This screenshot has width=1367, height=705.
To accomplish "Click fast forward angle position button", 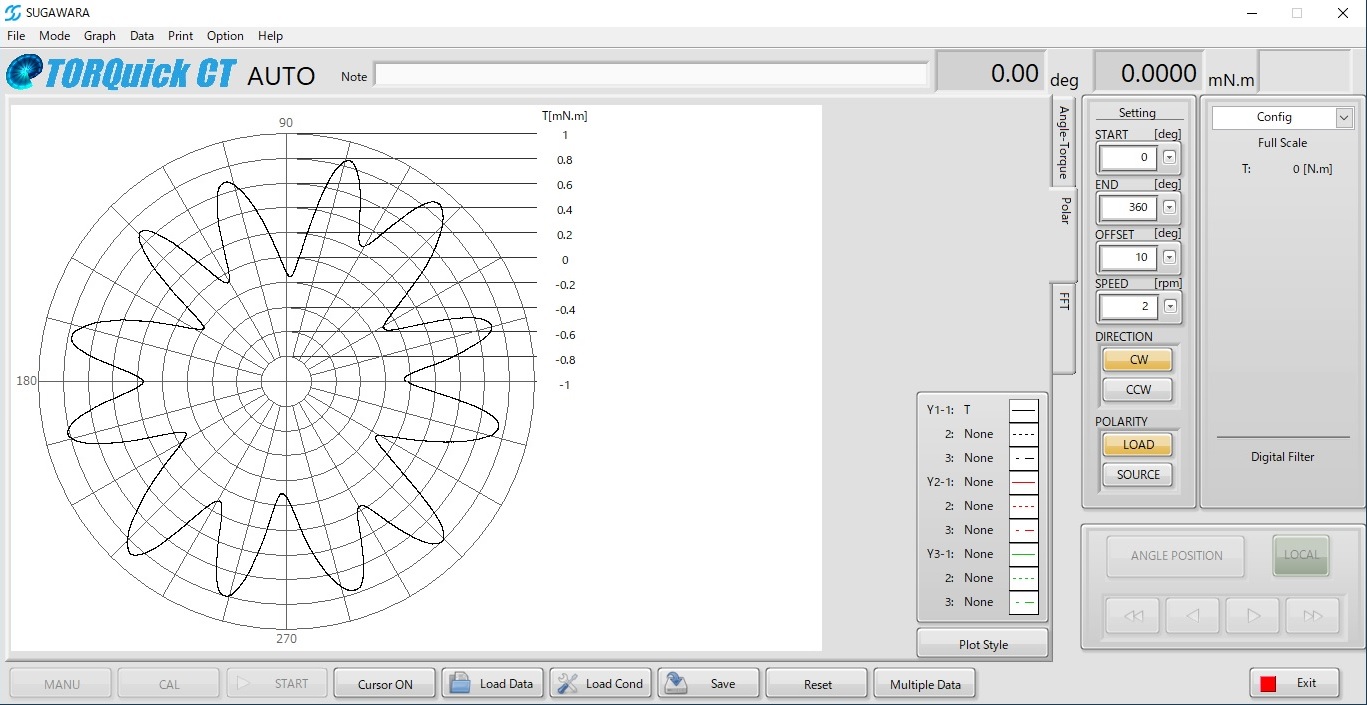I will coord(1313,616).
